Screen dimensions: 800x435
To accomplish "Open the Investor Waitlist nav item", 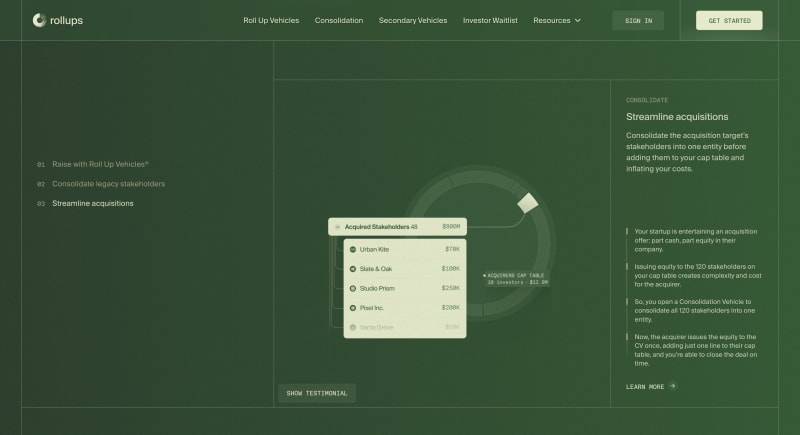I will point(490,20).
